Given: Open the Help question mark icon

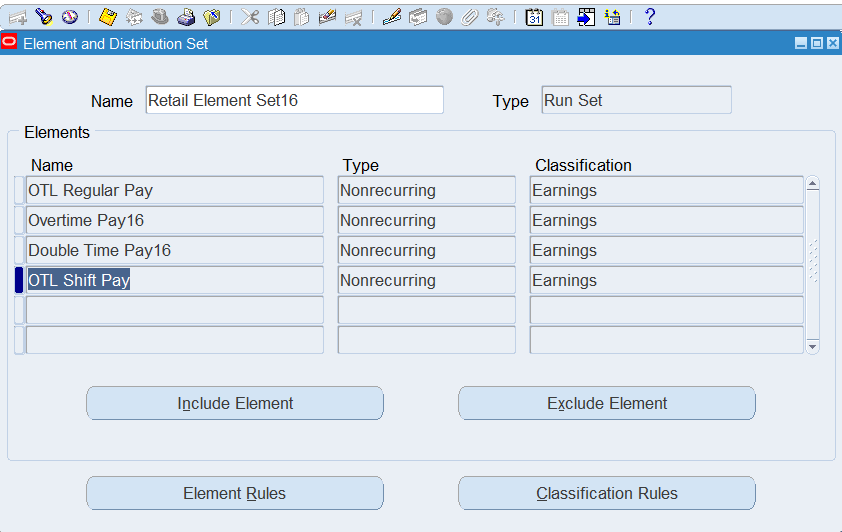Looking at the screenshot, I should [x=650, y=17].
